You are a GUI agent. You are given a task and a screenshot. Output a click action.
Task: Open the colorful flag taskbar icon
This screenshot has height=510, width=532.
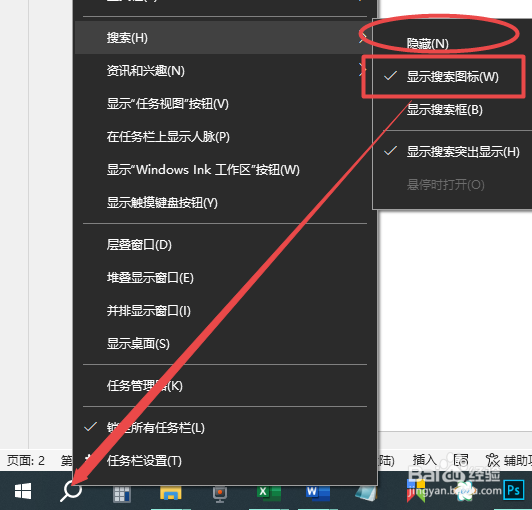(416, 491)
